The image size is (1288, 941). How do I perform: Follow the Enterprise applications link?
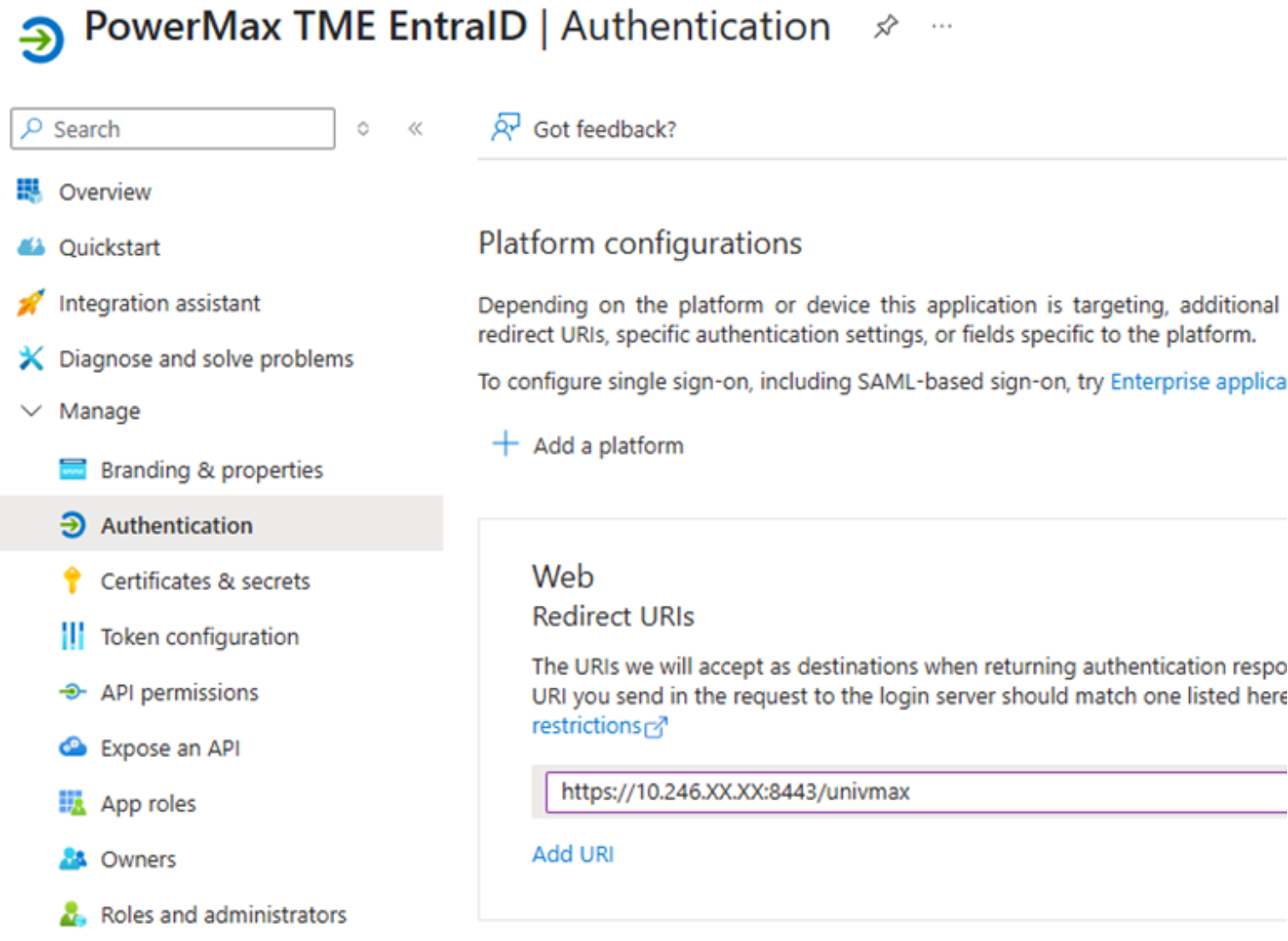point(1198,381)
